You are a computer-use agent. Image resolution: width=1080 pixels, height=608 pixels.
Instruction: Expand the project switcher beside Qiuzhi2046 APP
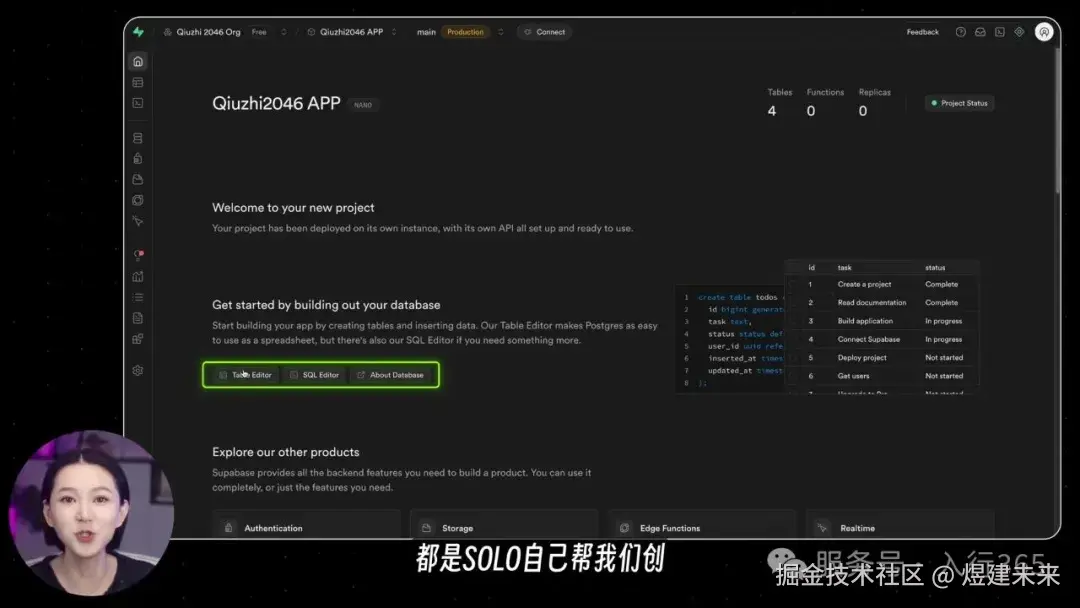point(394,32)
